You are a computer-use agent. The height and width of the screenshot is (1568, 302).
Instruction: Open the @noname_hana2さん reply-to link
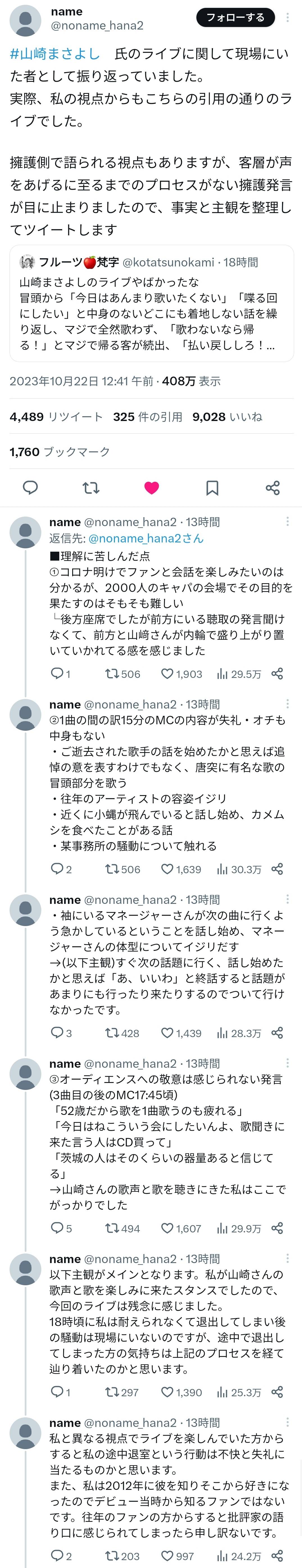[x=146, y=538]
